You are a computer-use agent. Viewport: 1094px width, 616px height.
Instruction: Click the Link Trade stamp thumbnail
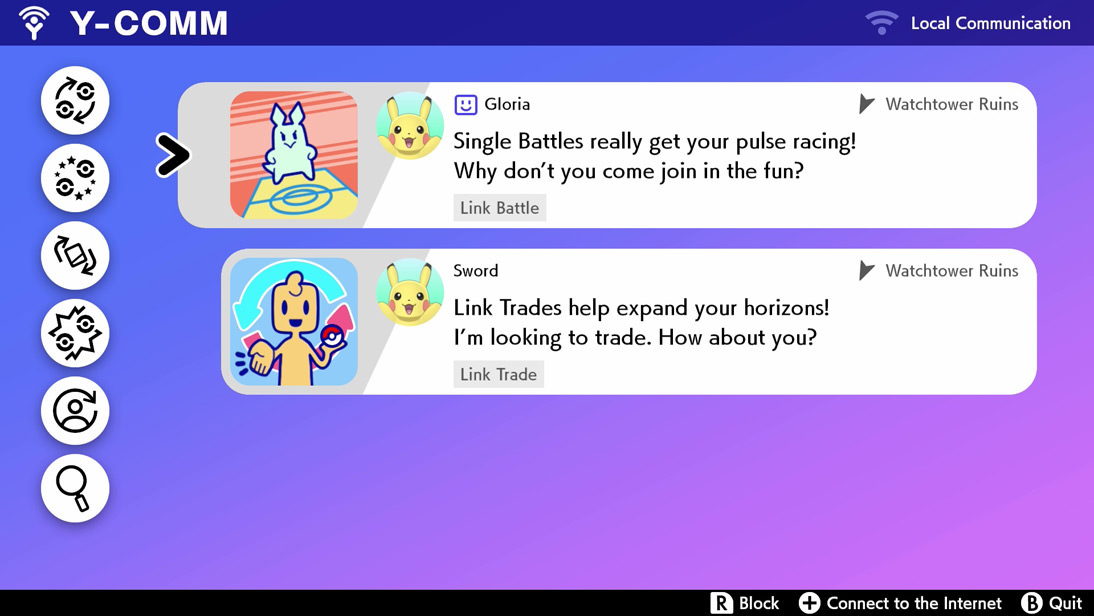294,322
